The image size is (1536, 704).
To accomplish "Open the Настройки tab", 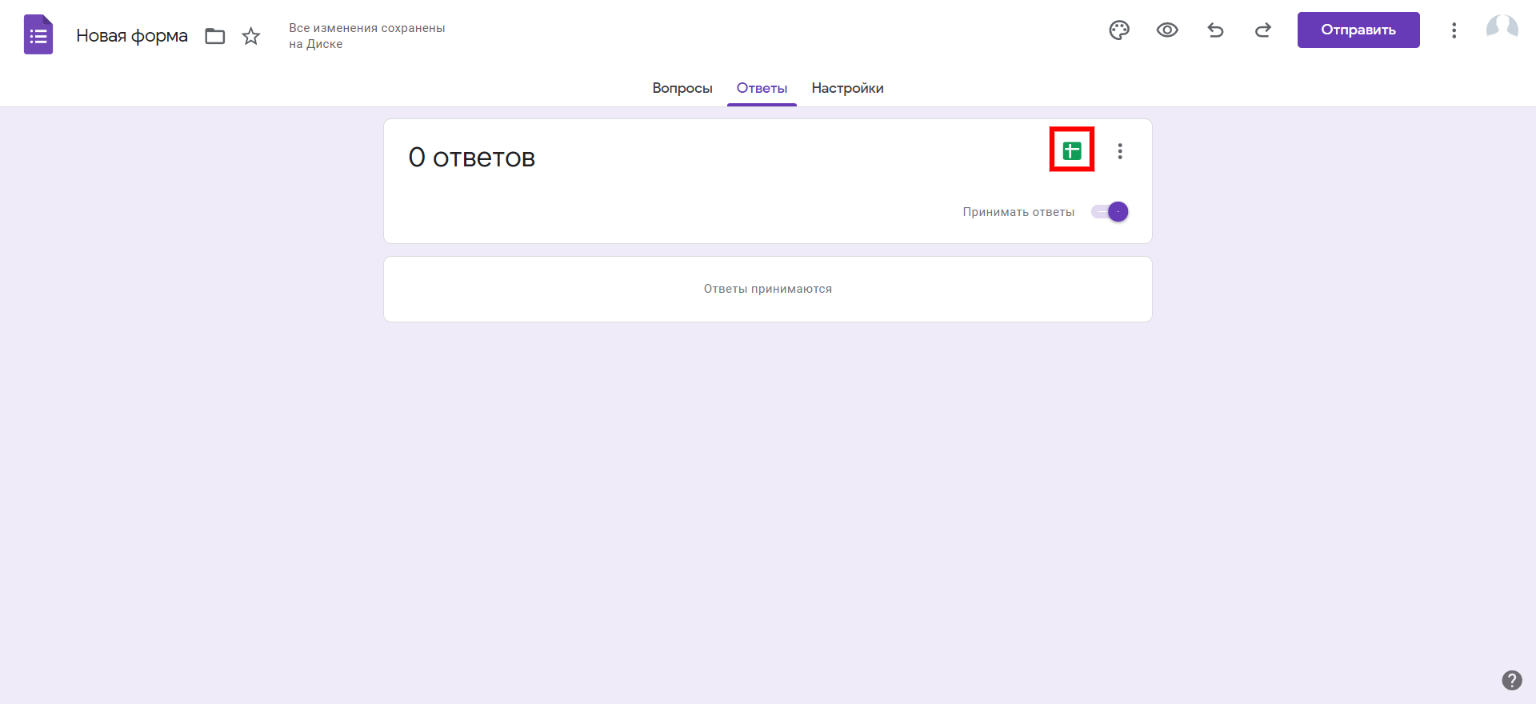I will click(847, 88).
